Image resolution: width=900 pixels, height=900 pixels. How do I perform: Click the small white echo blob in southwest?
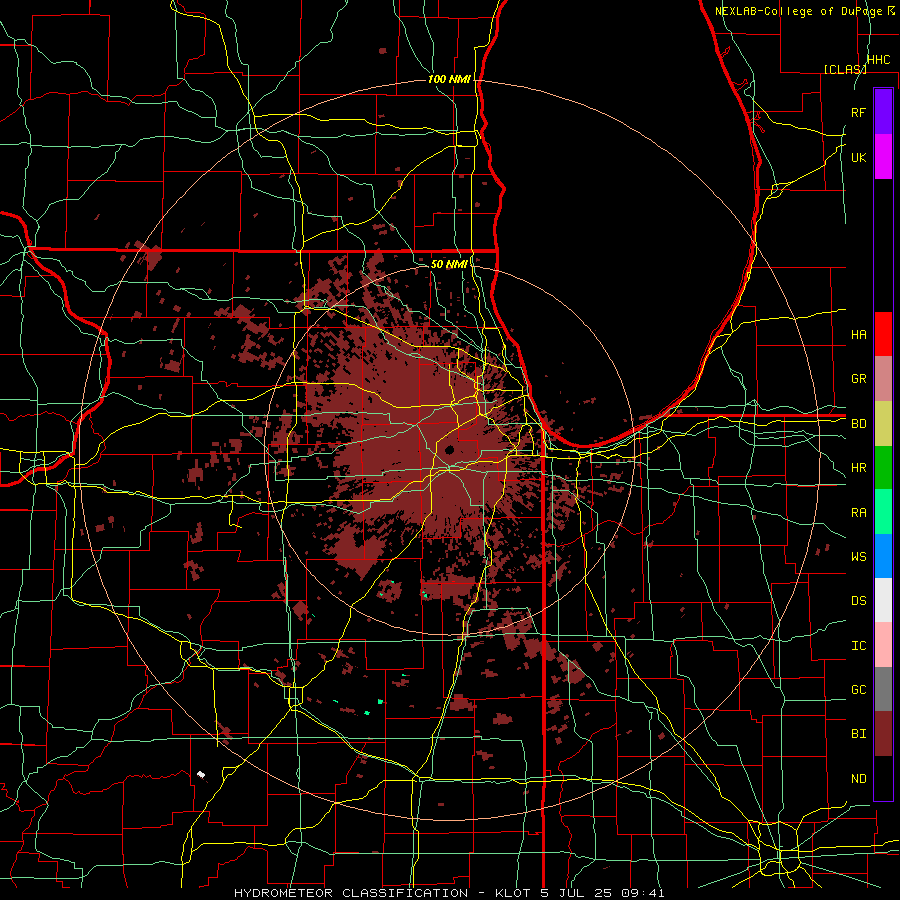[x=201, y=774]
